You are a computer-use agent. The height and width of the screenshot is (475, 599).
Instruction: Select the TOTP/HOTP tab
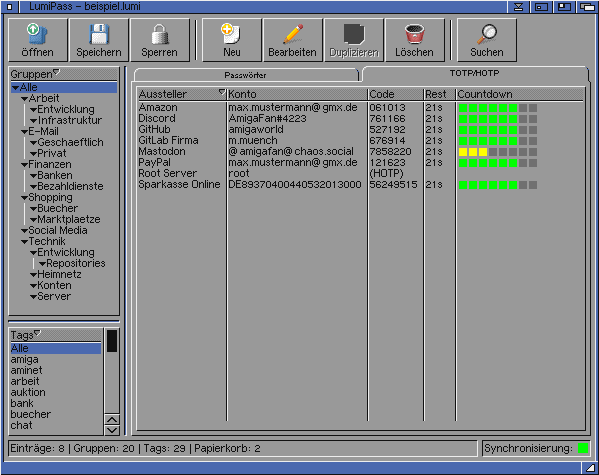coord(474,73)
